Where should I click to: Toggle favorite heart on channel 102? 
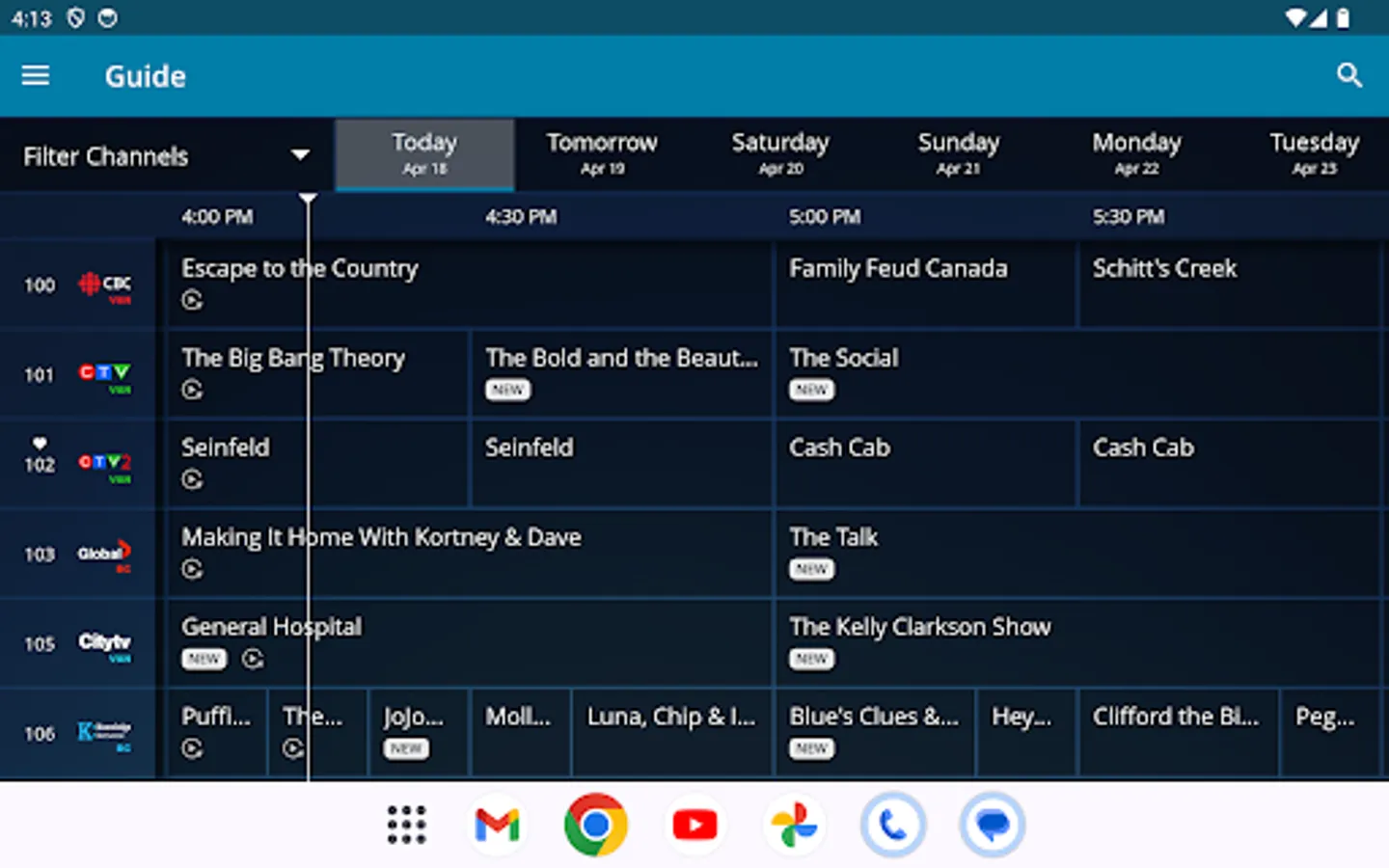pos(40,444)
